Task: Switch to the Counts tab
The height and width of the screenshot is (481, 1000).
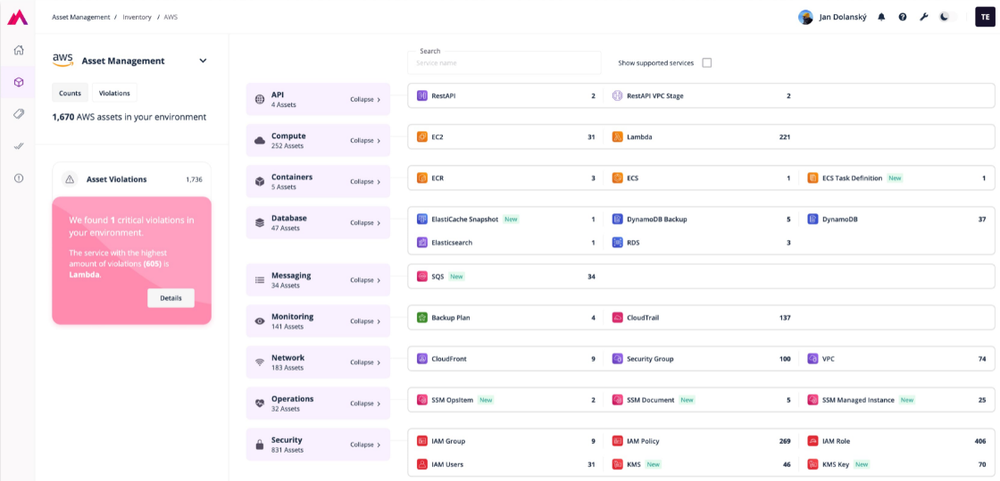Action: (x=70, y=93)
